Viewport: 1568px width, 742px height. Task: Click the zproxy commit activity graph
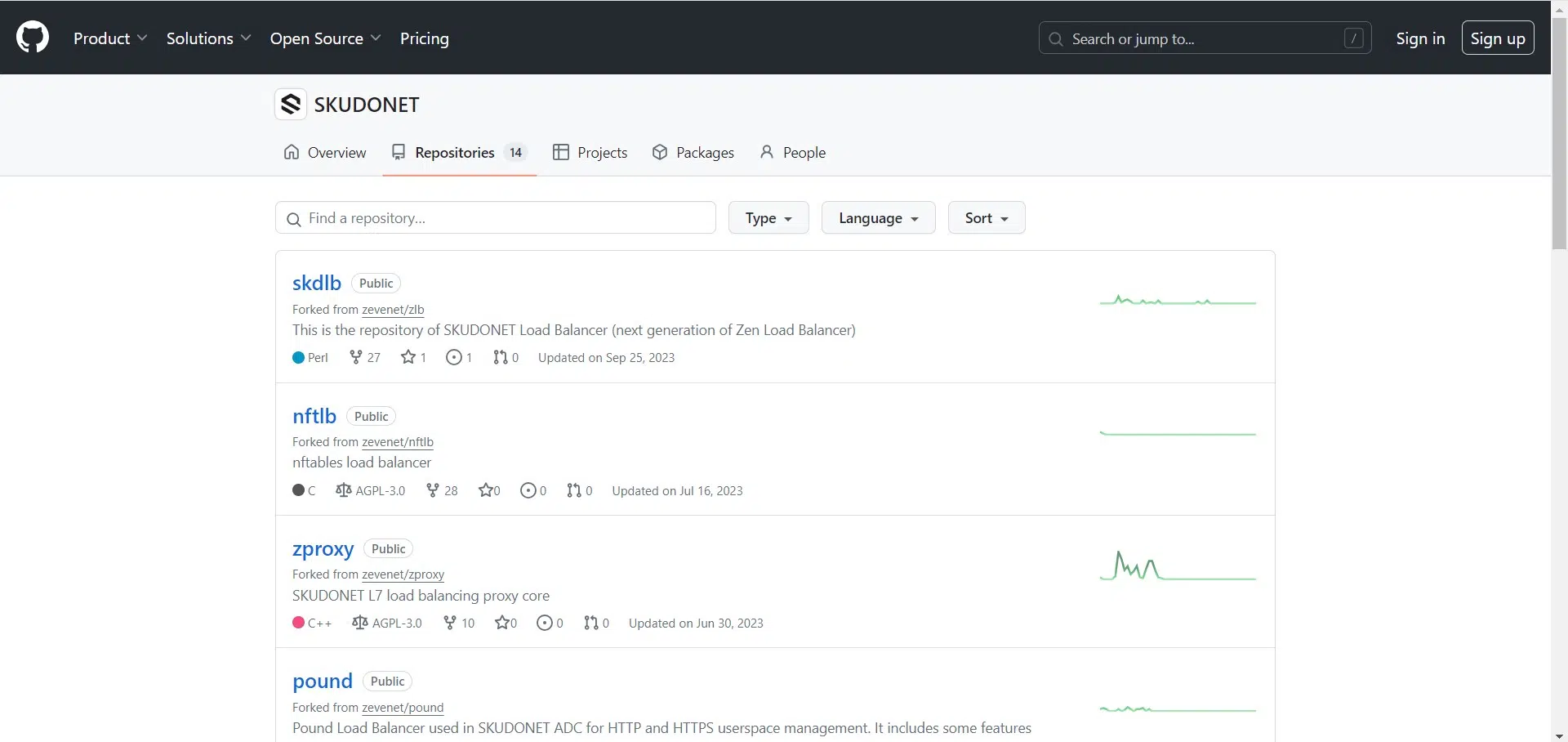(x=1177, y=566)
